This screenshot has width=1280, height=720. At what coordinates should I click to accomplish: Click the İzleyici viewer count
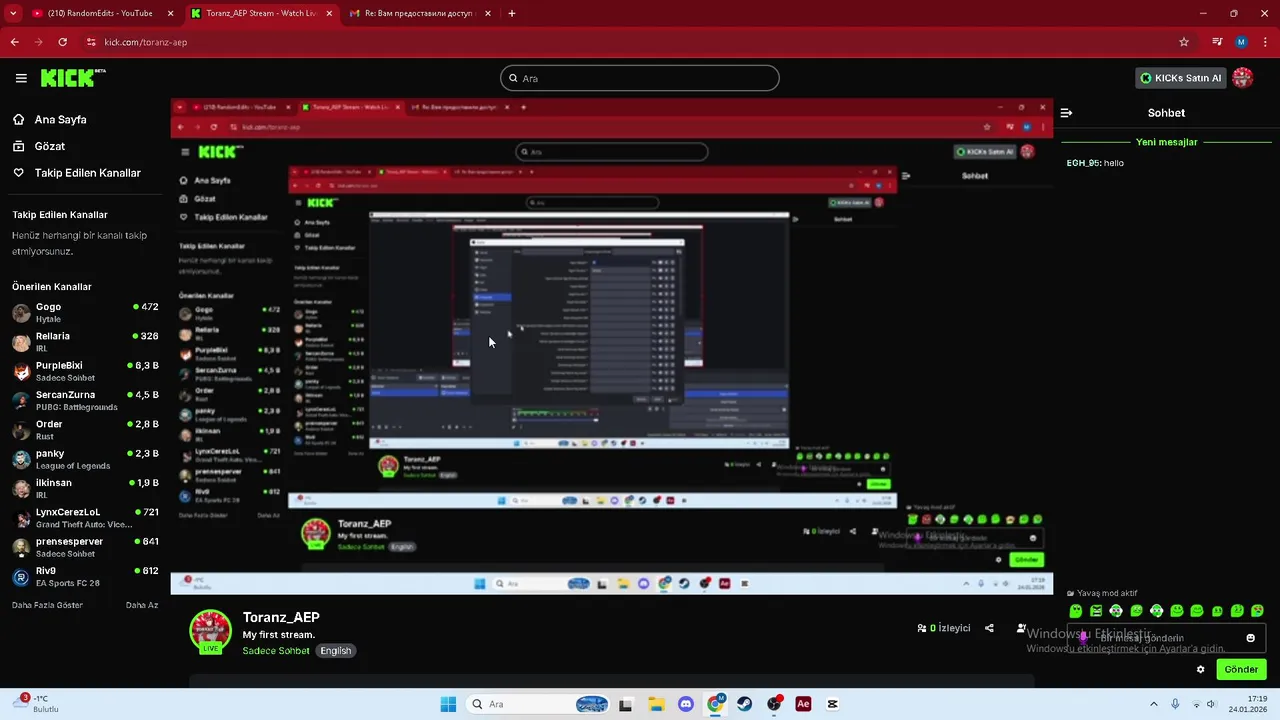click(944, 628)
